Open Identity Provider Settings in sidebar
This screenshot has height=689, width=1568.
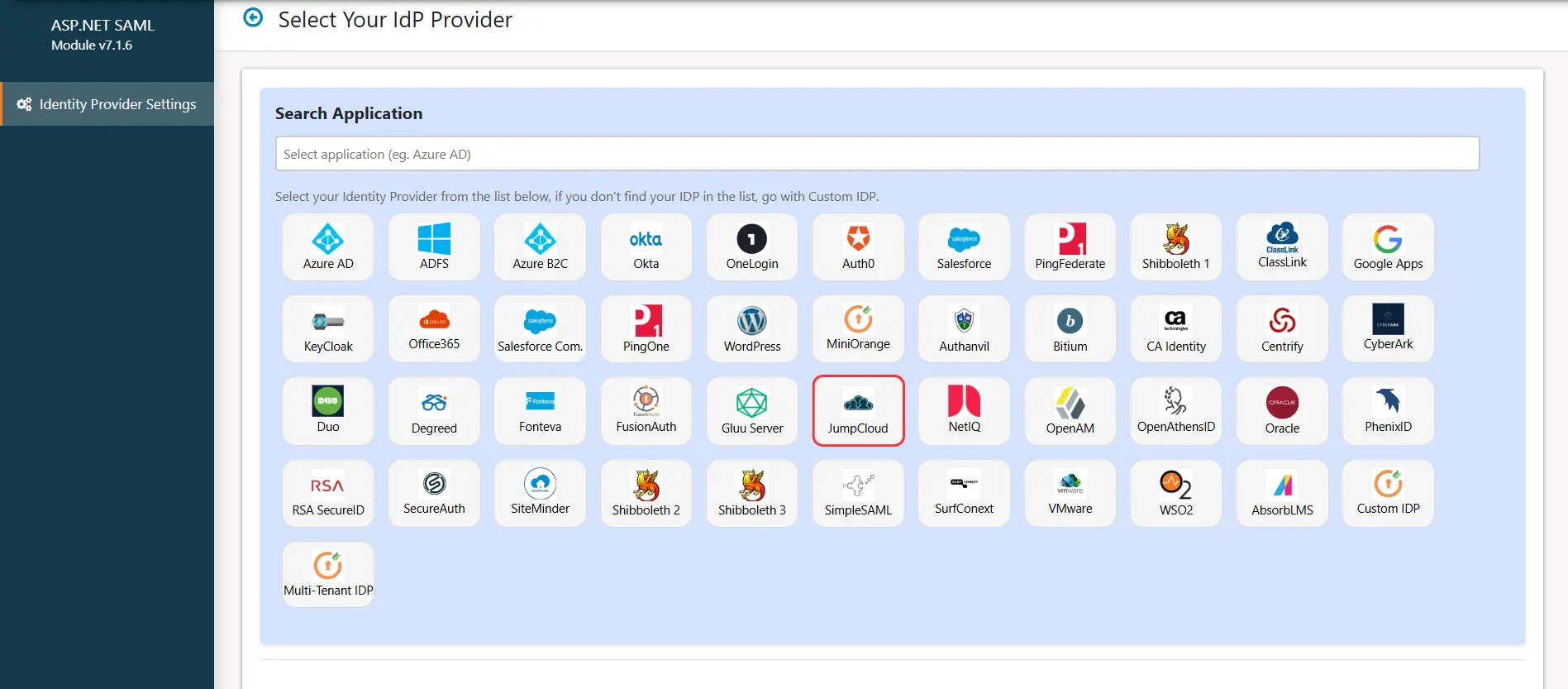[107, 104]
